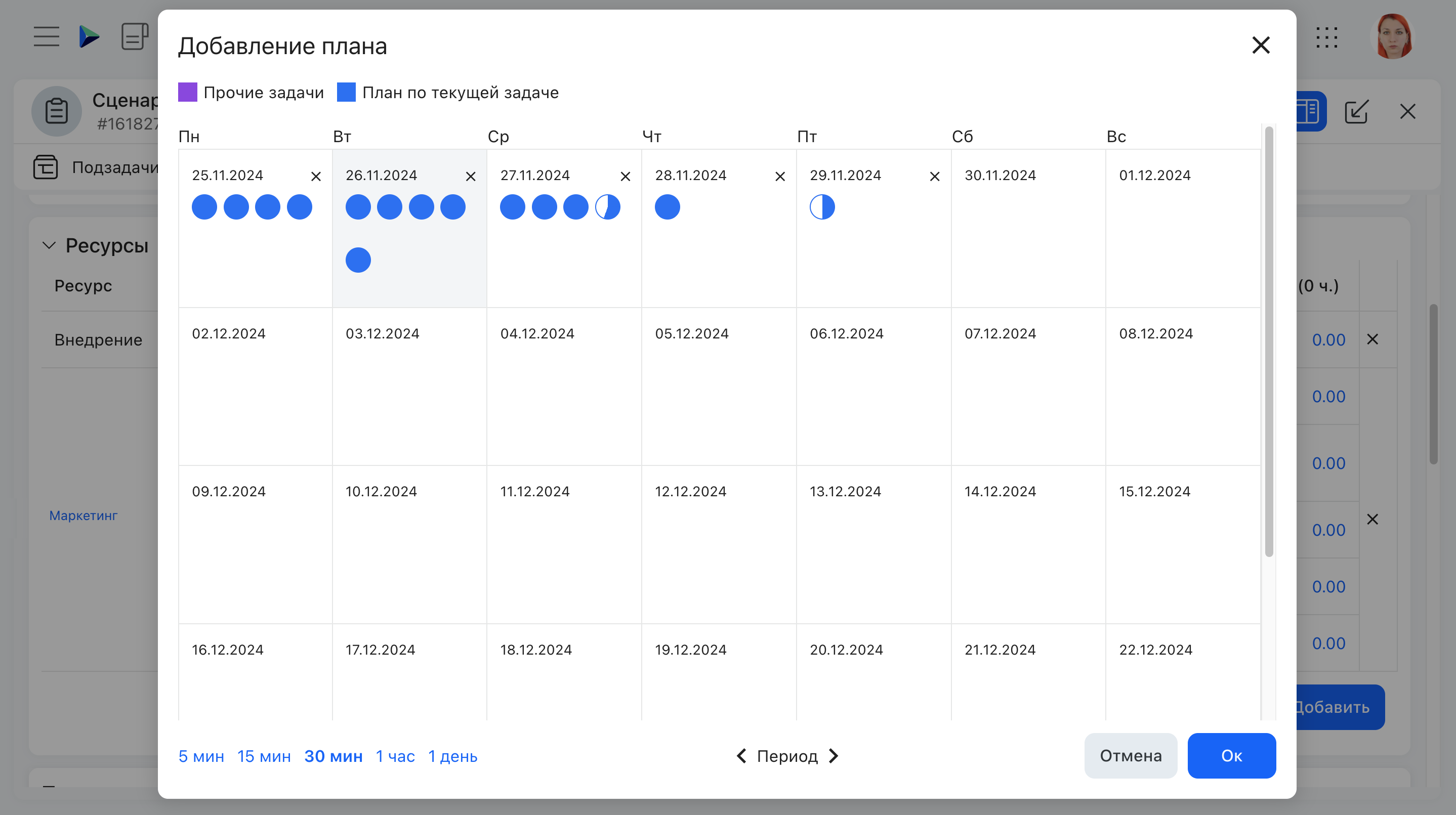The height and width of the screenshot is (815, 1456).
Task: Click the plan circle on 28.11.2024
Action: 668,207
